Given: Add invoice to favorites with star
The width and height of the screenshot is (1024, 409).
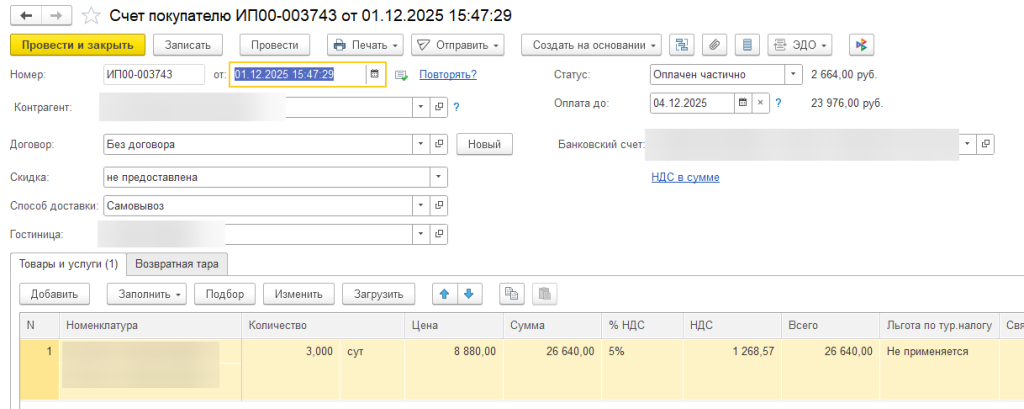Looking at the screenshot, I should 91,15.
